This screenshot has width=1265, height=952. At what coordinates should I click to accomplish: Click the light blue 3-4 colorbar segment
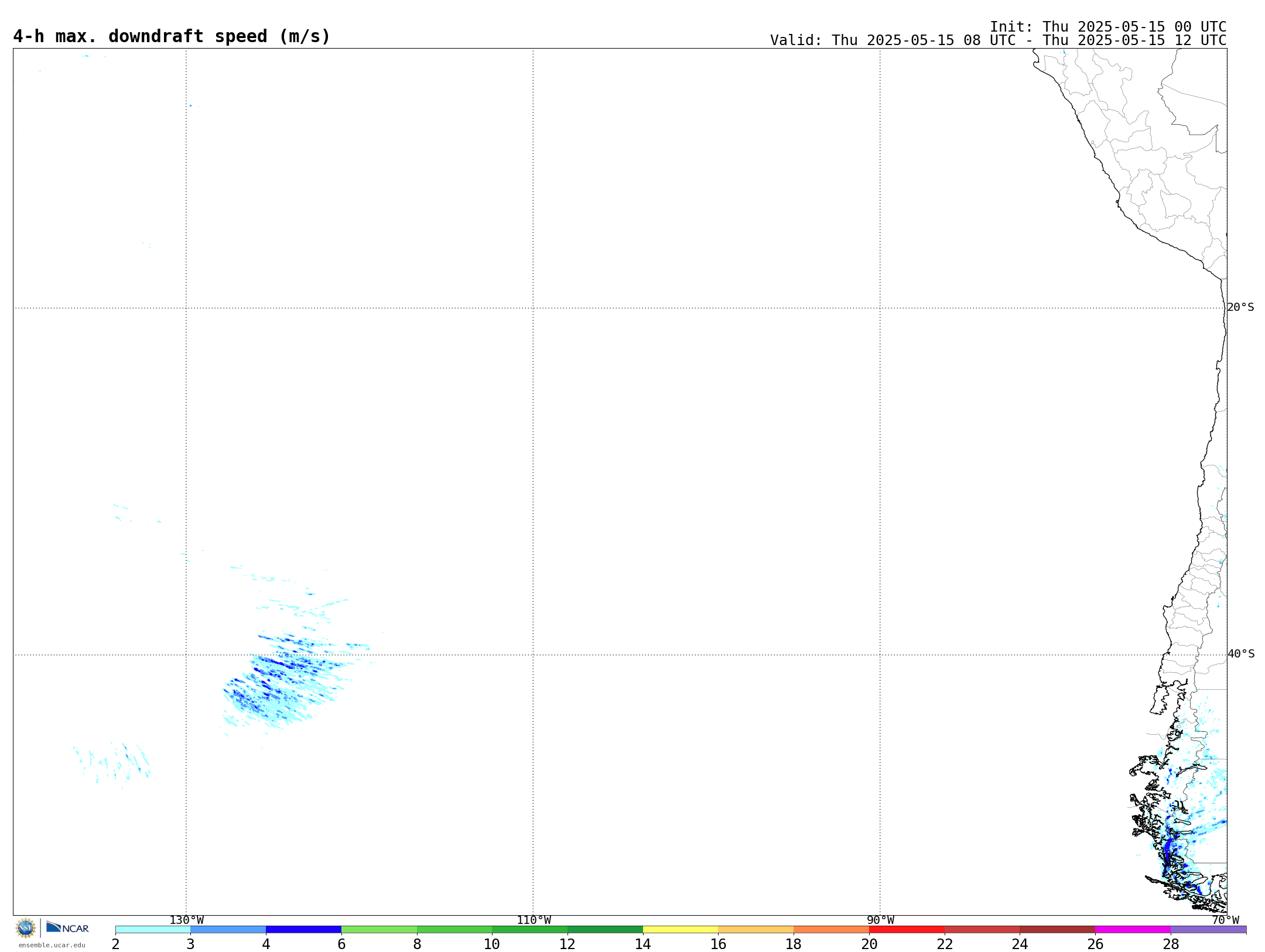pos(228,930)
